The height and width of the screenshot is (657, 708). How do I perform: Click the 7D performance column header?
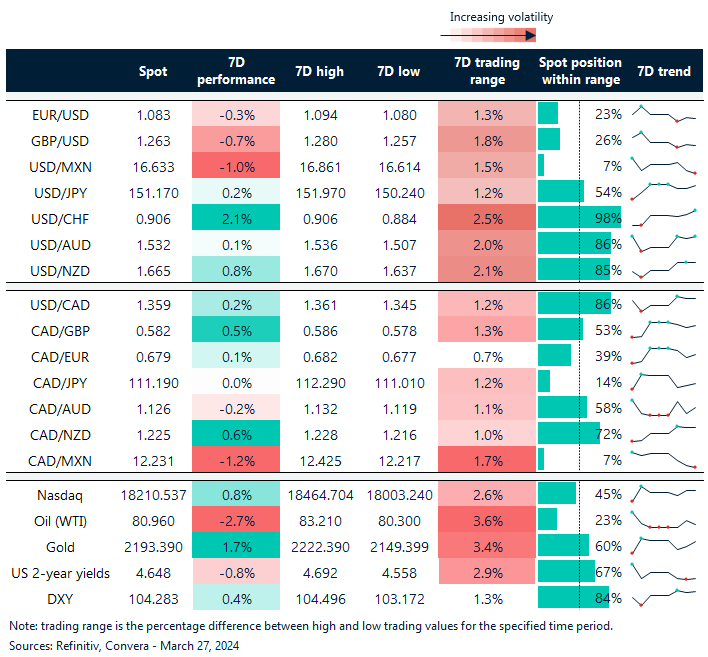[x=235, y=71]
